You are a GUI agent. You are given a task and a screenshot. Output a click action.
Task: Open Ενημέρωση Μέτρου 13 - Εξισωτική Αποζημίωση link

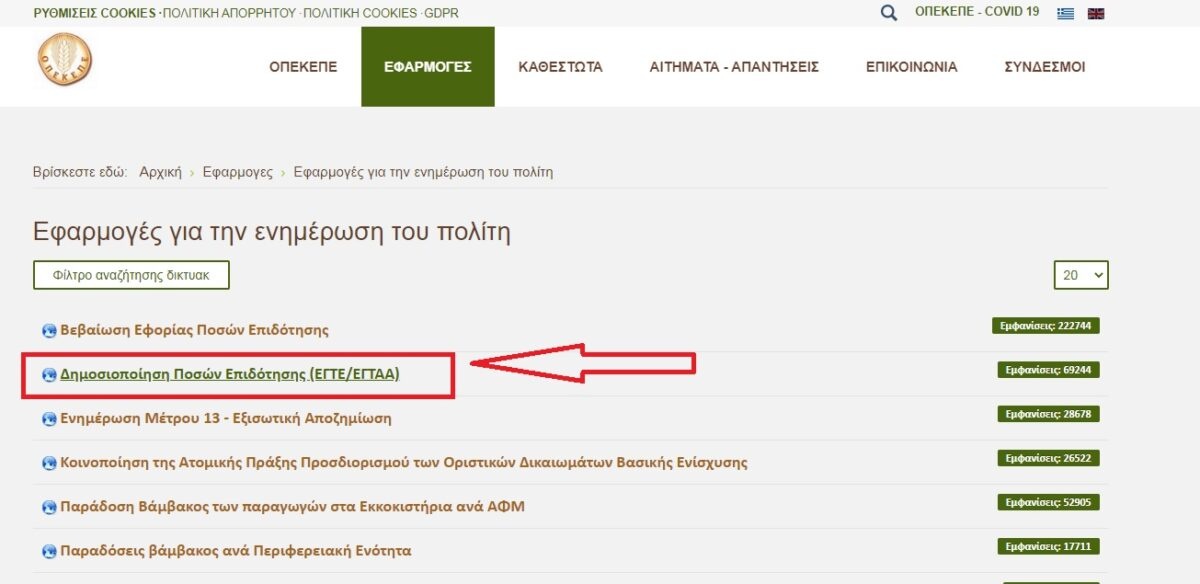pos(226,419)
